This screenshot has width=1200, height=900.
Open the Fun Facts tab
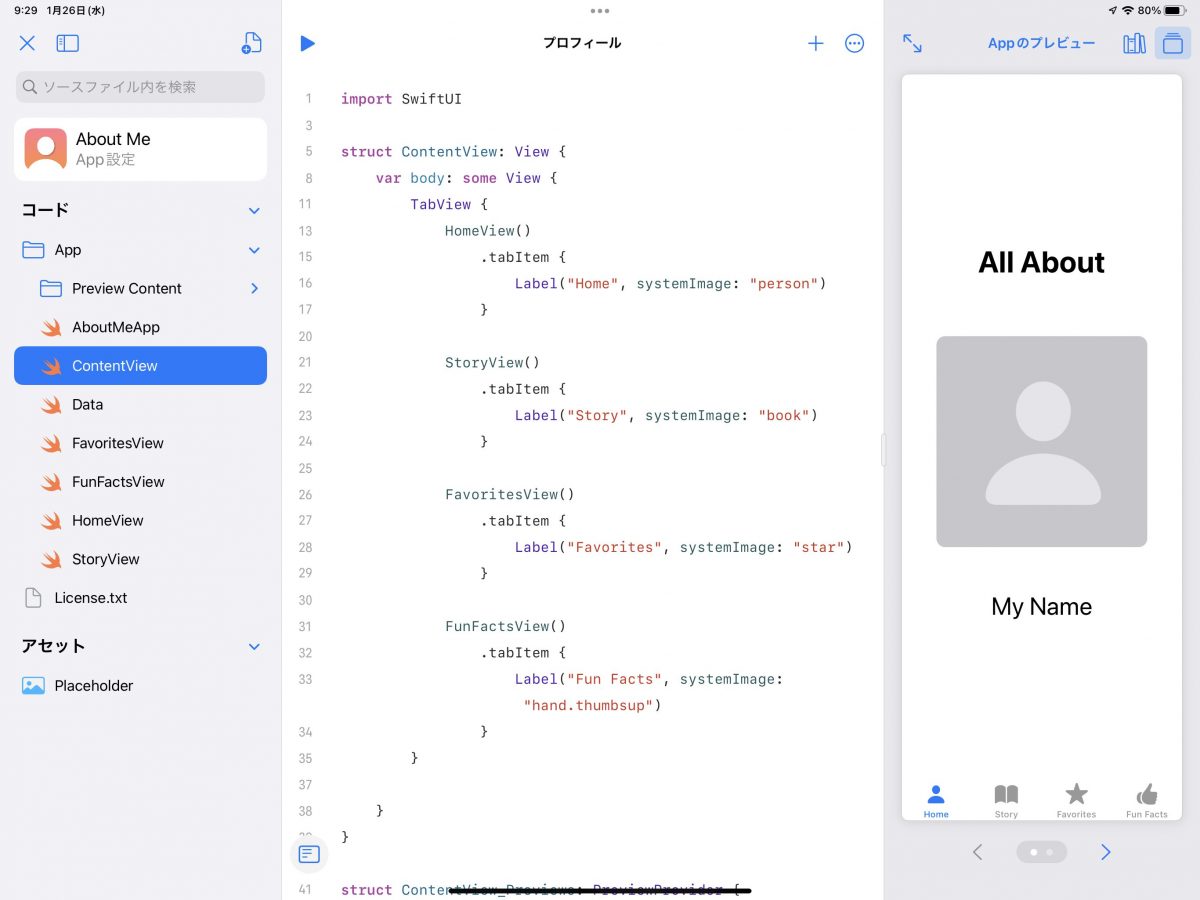tap(1146, 800)
